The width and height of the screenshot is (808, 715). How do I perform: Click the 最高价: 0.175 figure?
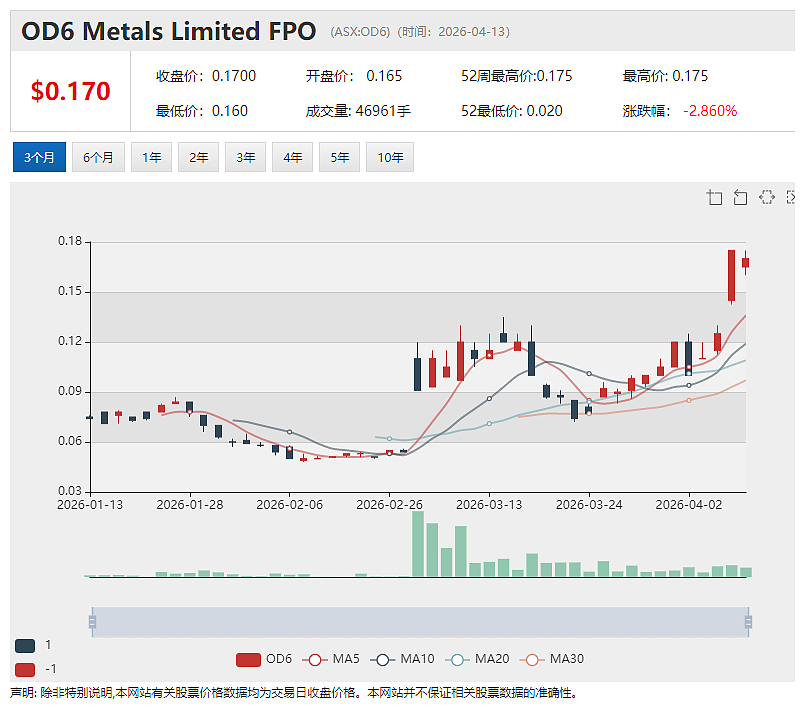pyautogui.click(x=665, y=76)
